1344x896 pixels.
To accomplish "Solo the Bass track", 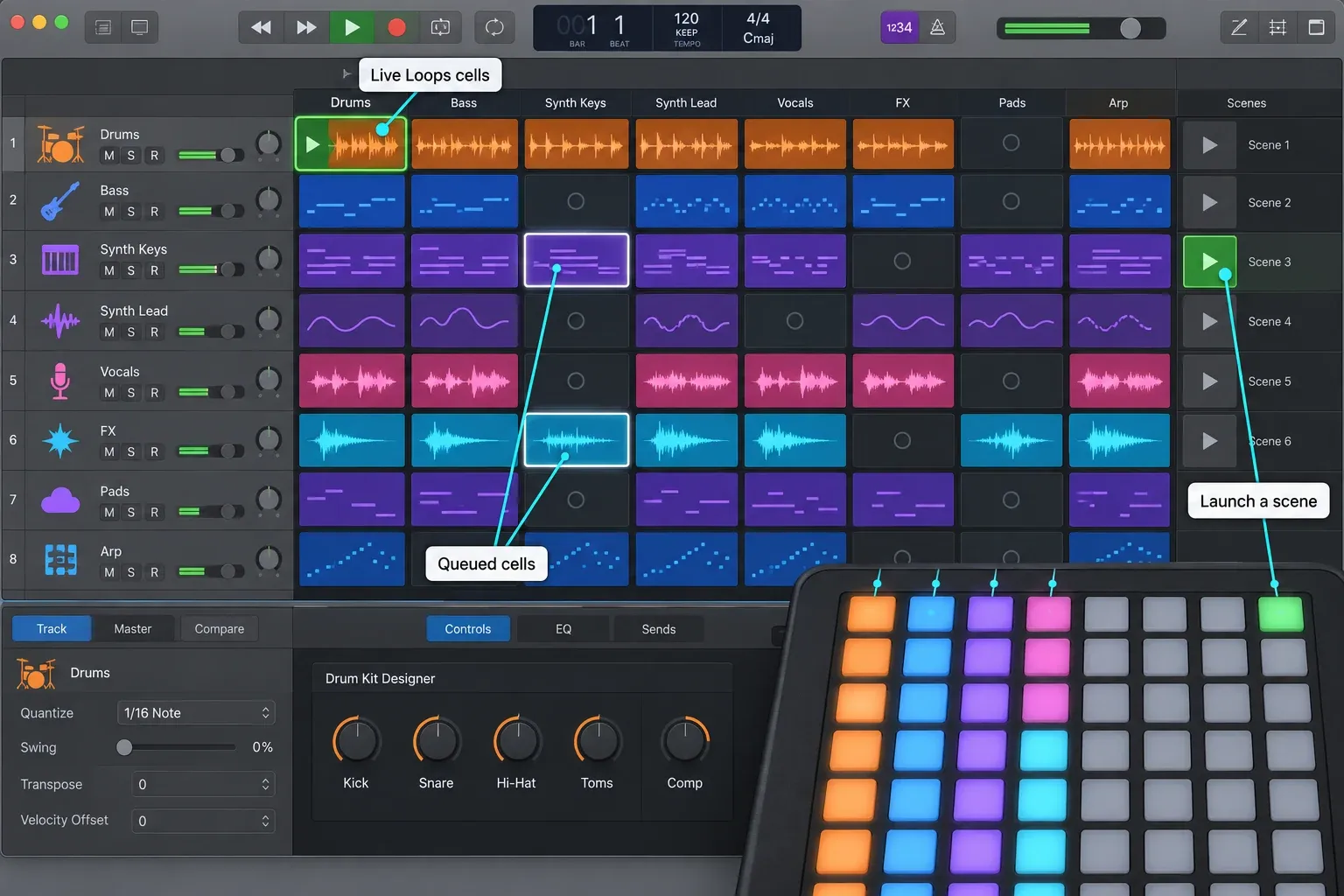I will 131,211.
